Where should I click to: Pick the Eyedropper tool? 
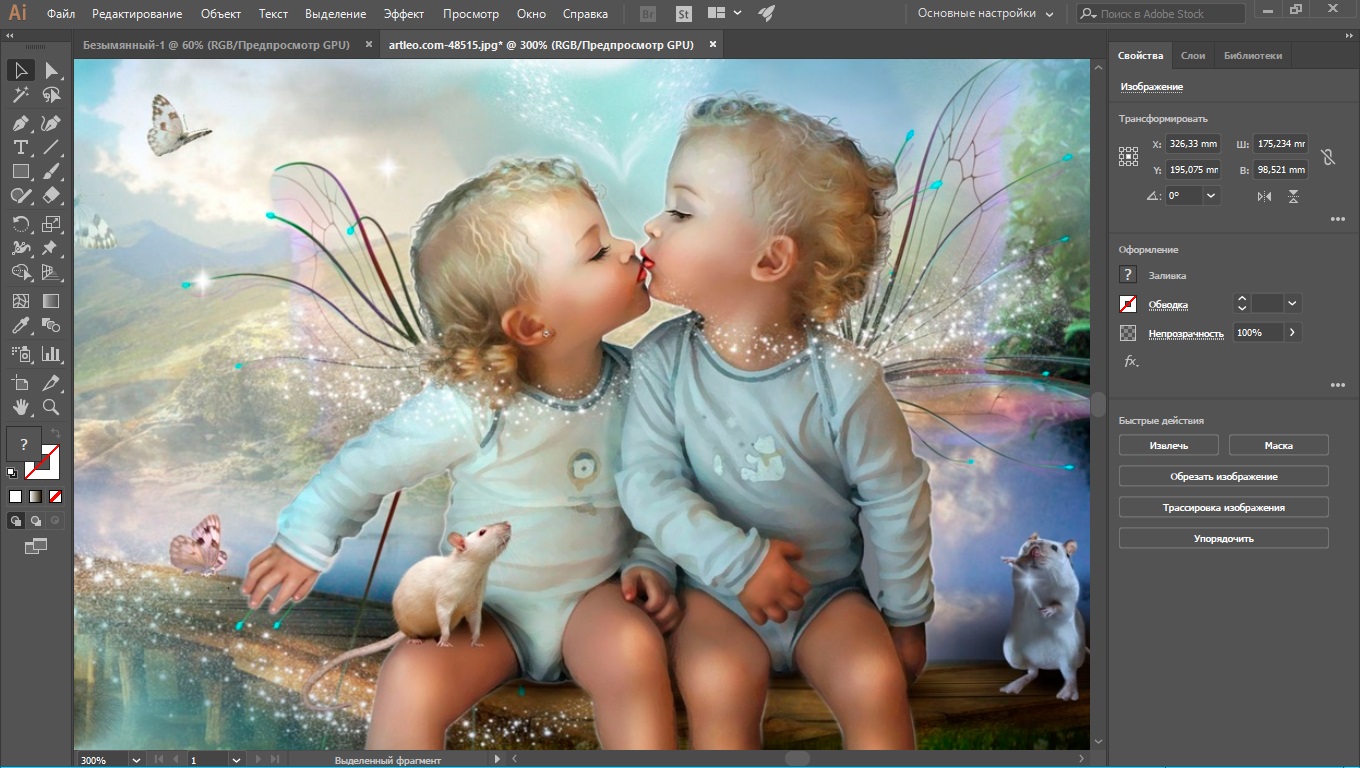pyautogui.click(x=20, y=326)
